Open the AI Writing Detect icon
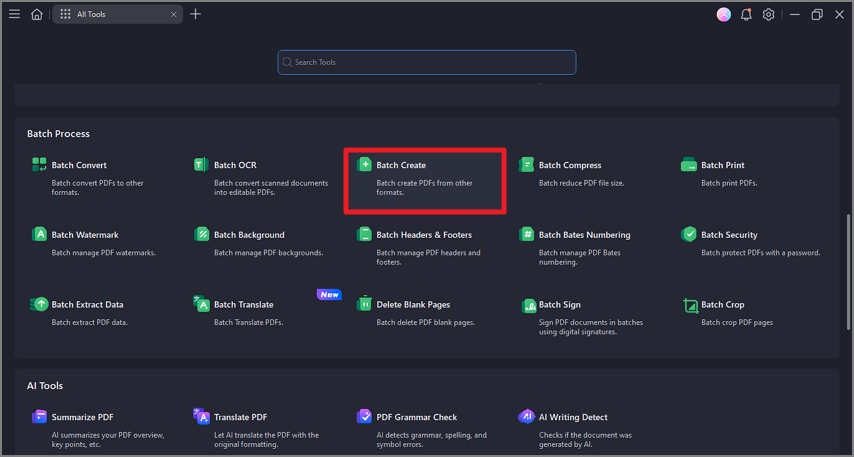Screen dimensions: 854x457 pos(526,417)
